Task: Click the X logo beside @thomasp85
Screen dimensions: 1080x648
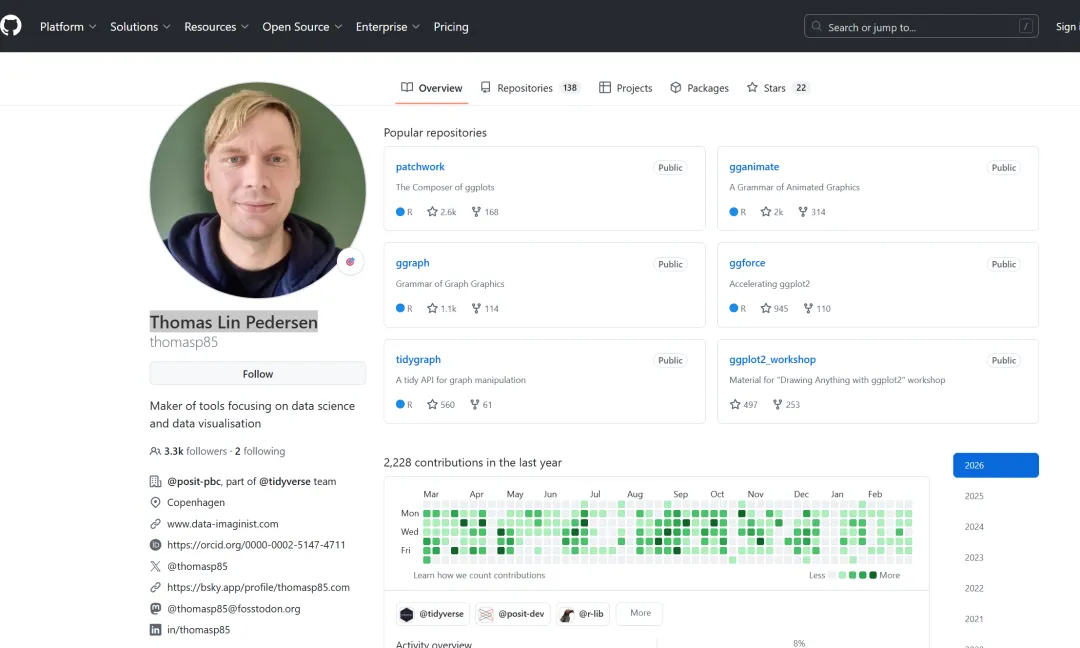Action: point(156,566)
